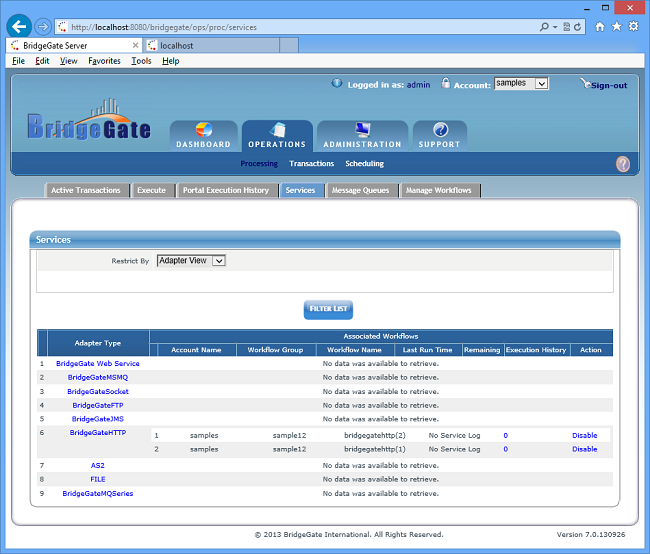
Task: Click the browser favorites star icon
Action: point(616,27)
